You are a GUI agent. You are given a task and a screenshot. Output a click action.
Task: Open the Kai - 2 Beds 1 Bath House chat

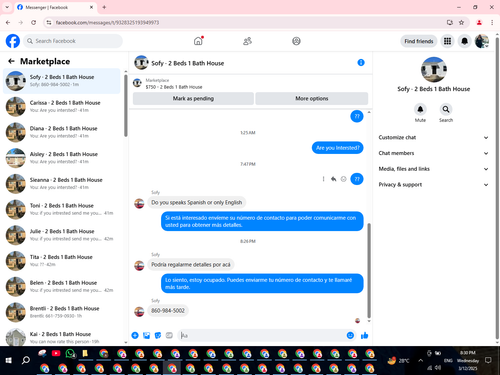pyautogui.click(x=62, y=337)
